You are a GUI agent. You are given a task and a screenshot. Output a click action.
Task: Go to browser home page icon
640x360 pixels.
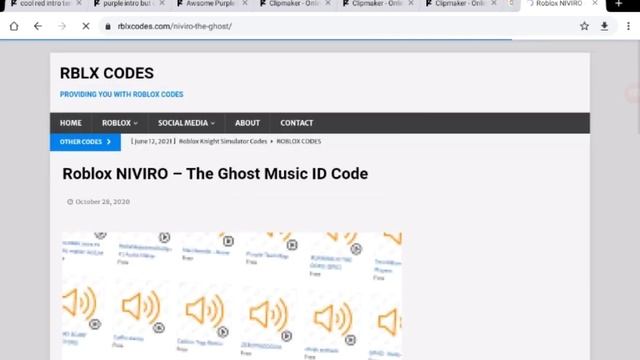14,26
